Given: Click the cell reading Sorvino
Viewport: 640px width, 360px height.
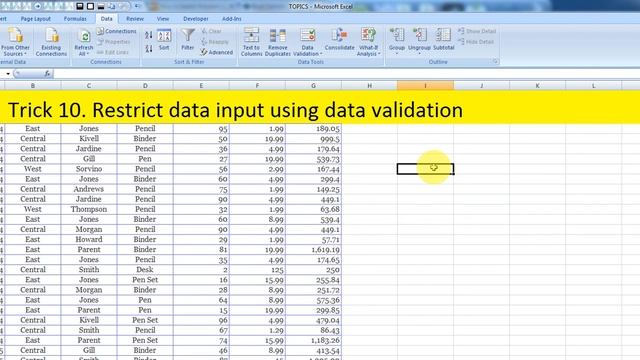Looking at the screenshot, I should pos(89,169).
